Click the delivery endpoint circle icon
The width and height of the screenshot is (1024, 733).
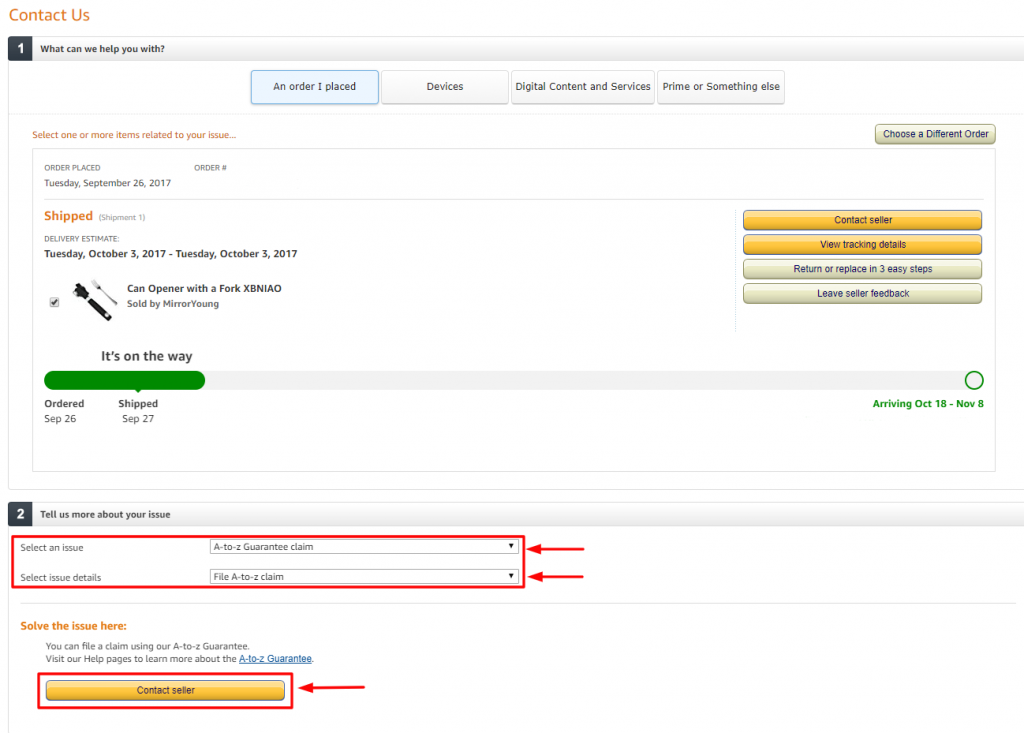[974, 380]
